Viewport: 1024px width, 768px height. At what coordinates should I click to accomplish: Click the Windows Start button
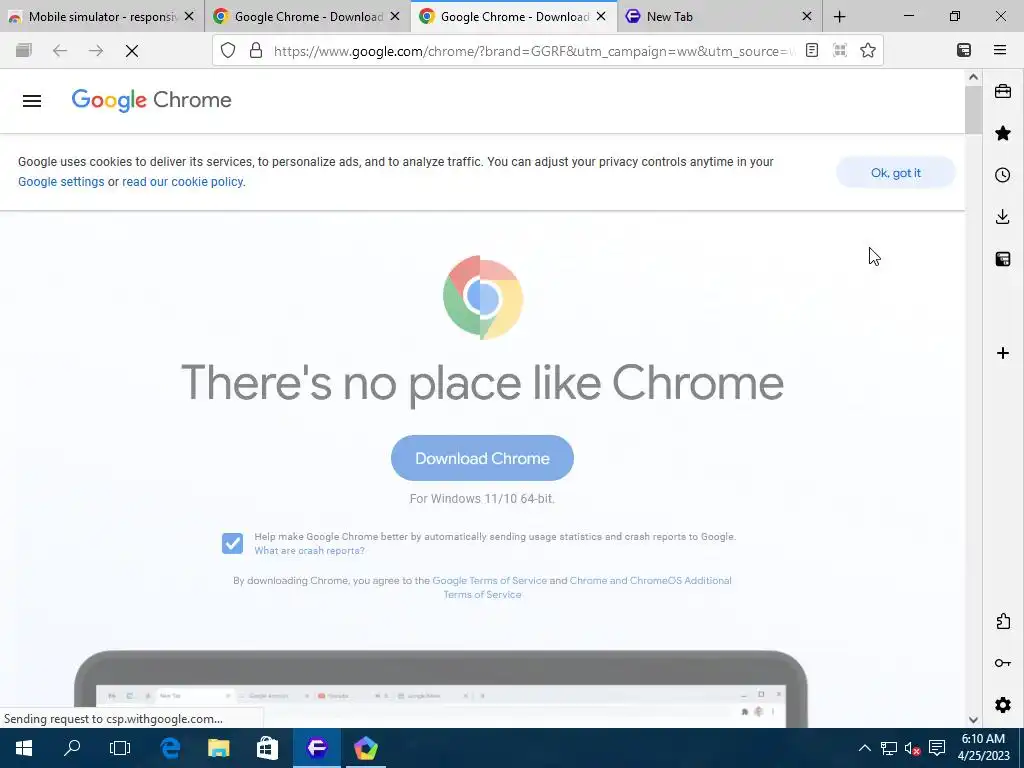click(24, 748)
